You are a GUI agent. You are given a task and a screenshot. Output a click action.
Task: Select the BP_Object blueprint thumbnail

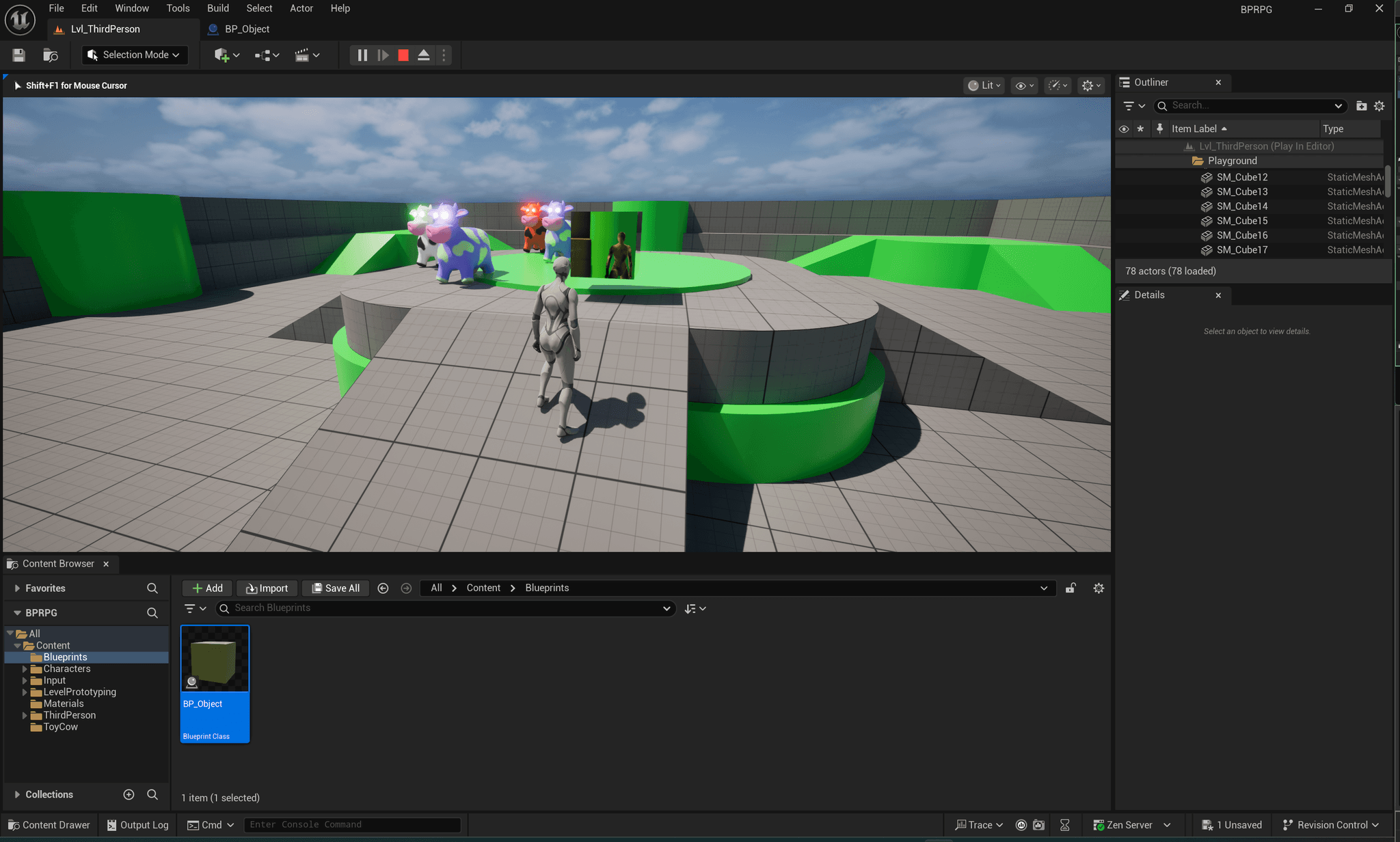[x=215, y=659]
